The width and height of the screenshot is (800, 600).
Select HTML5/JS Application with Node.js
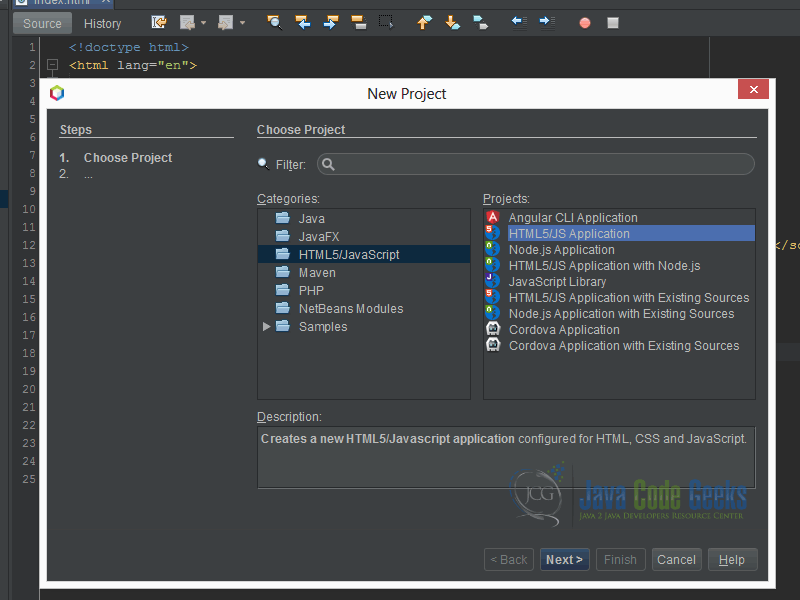pos(605,266)
